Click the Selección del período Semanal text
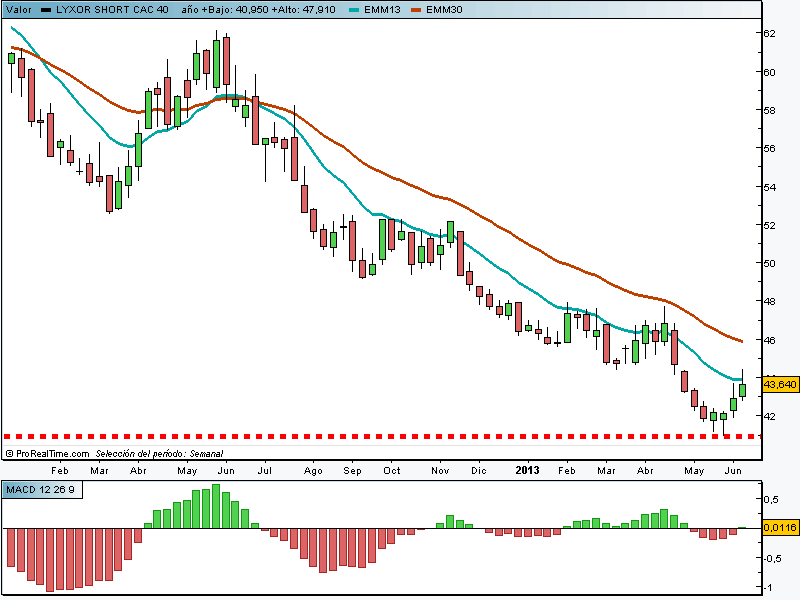 (159, 453)
